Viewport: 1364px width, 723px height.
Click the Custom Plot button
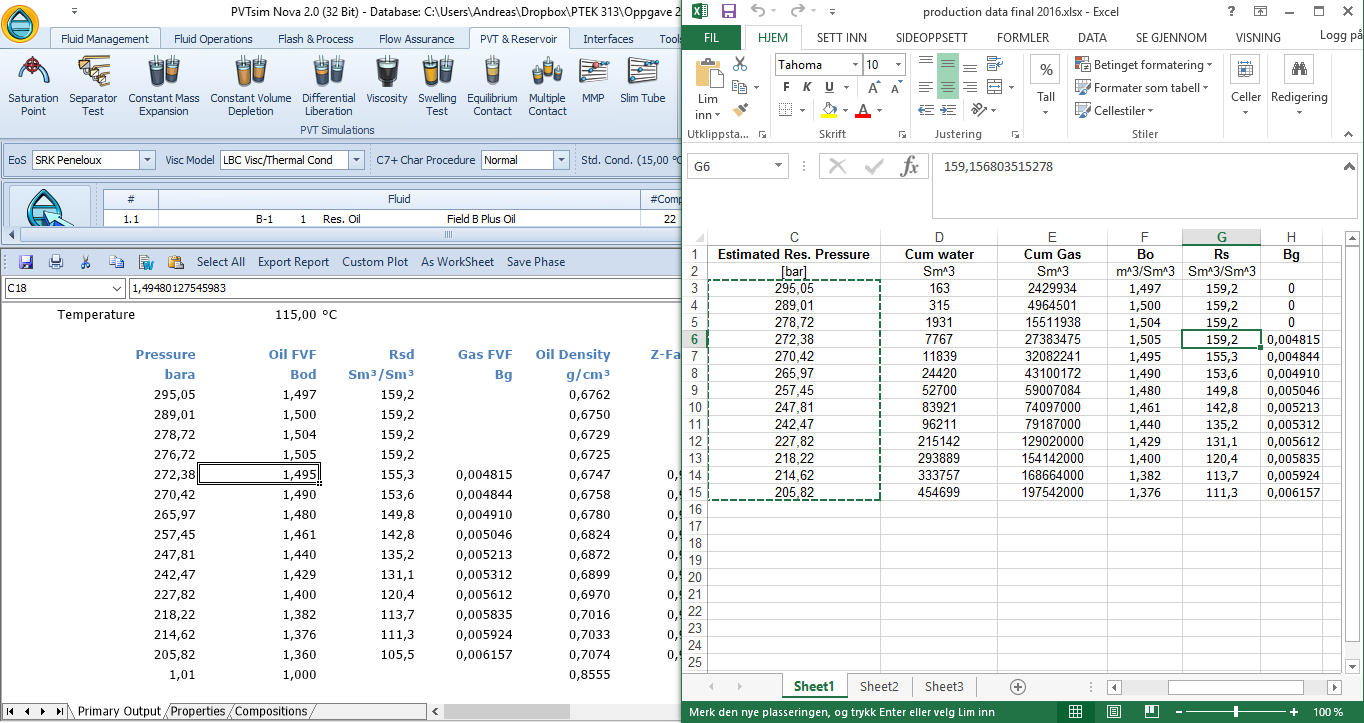point(375,262)
